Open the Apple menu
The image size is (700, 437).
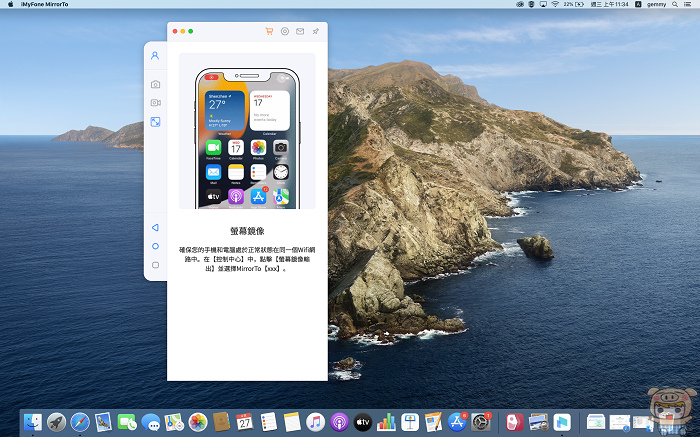click(x=10, y=5)
